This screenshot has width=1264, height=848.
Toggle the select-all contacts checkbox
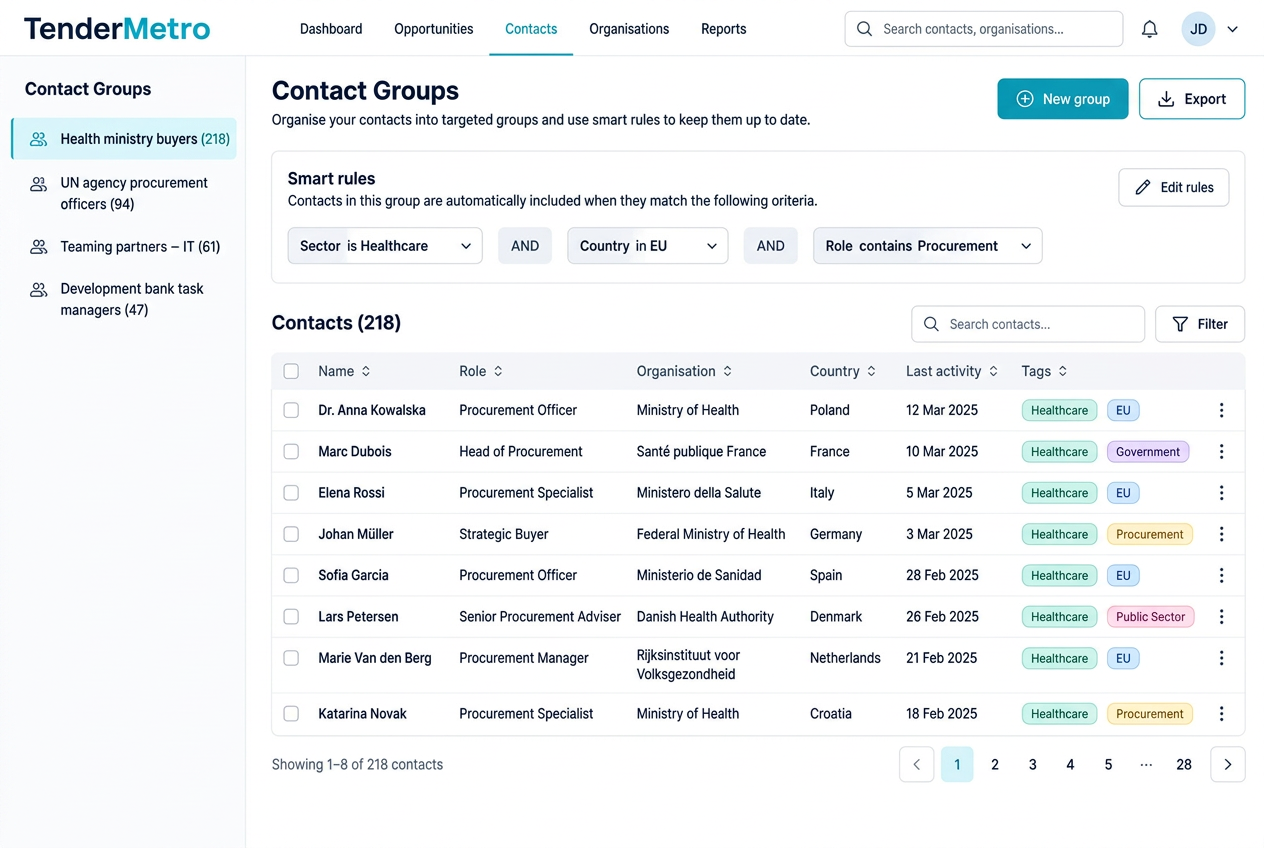click(291, 371)
